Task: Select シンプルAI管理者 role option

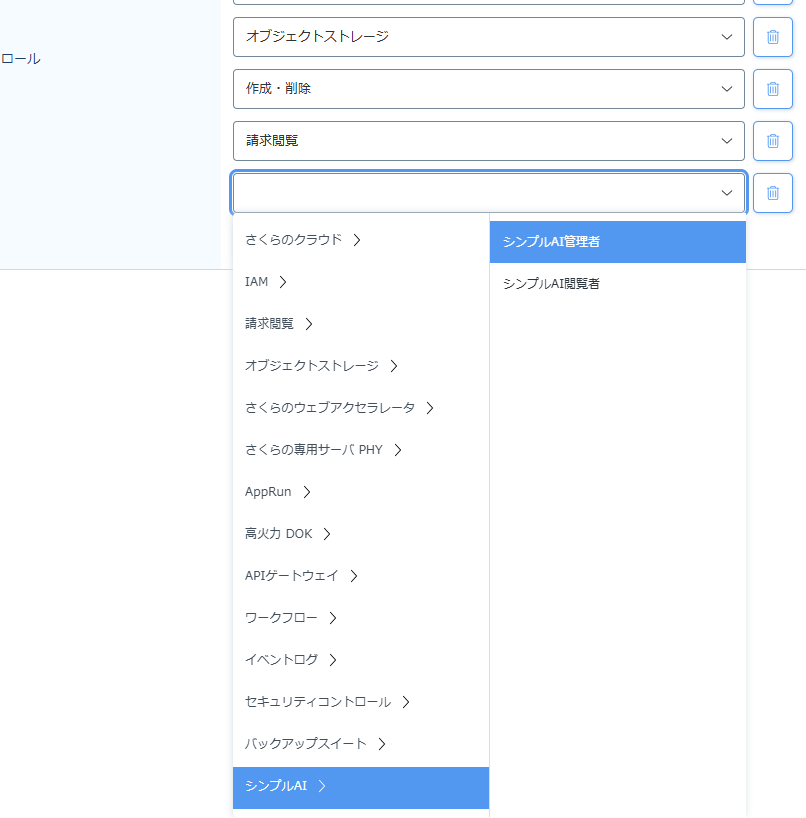Action: pos(617,242)
